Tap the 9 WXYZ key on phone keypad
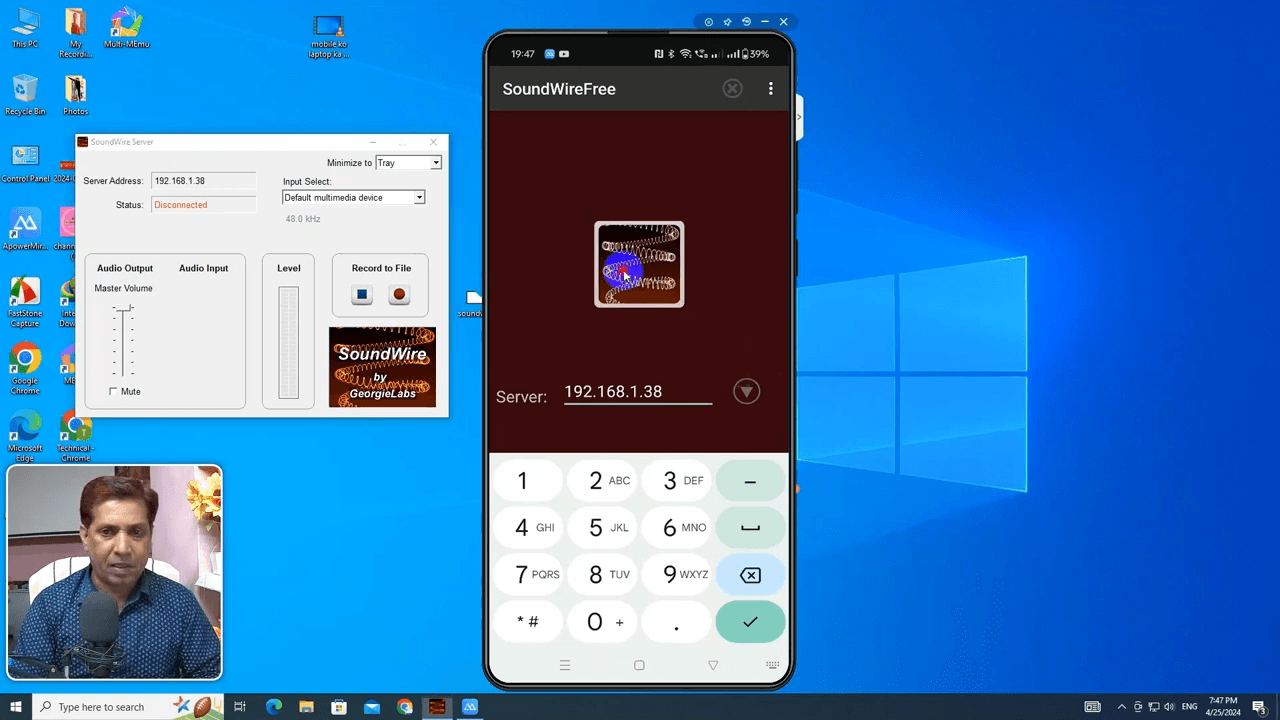The height and width of the screenshot is (720, 1280). point(676,575)
